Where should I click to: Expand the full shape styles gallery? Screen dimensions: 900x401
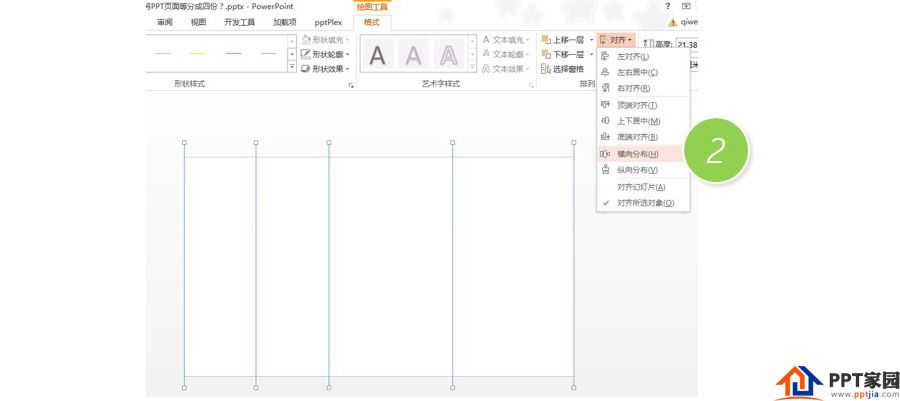pos(292,67)
